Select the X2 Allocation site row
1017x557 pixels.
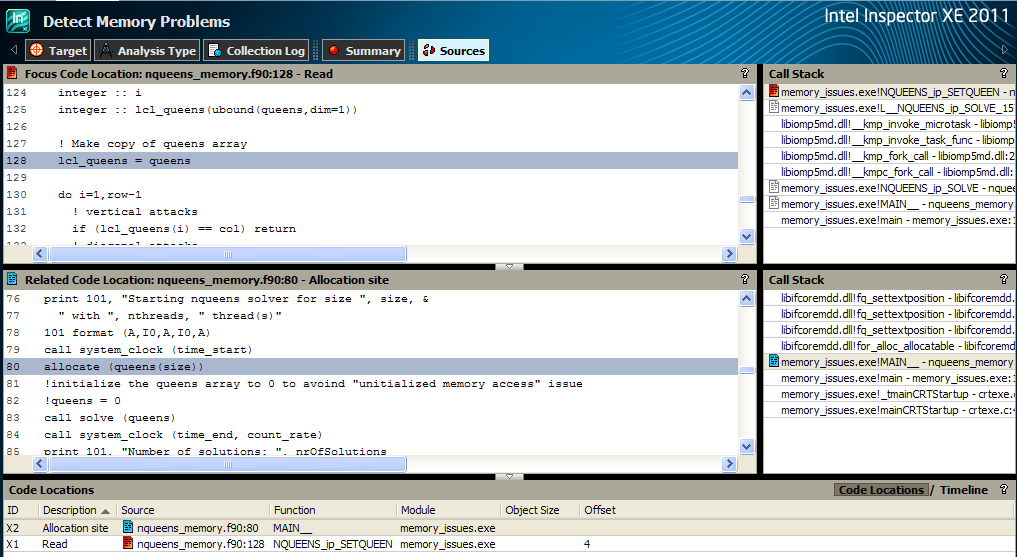508,528
